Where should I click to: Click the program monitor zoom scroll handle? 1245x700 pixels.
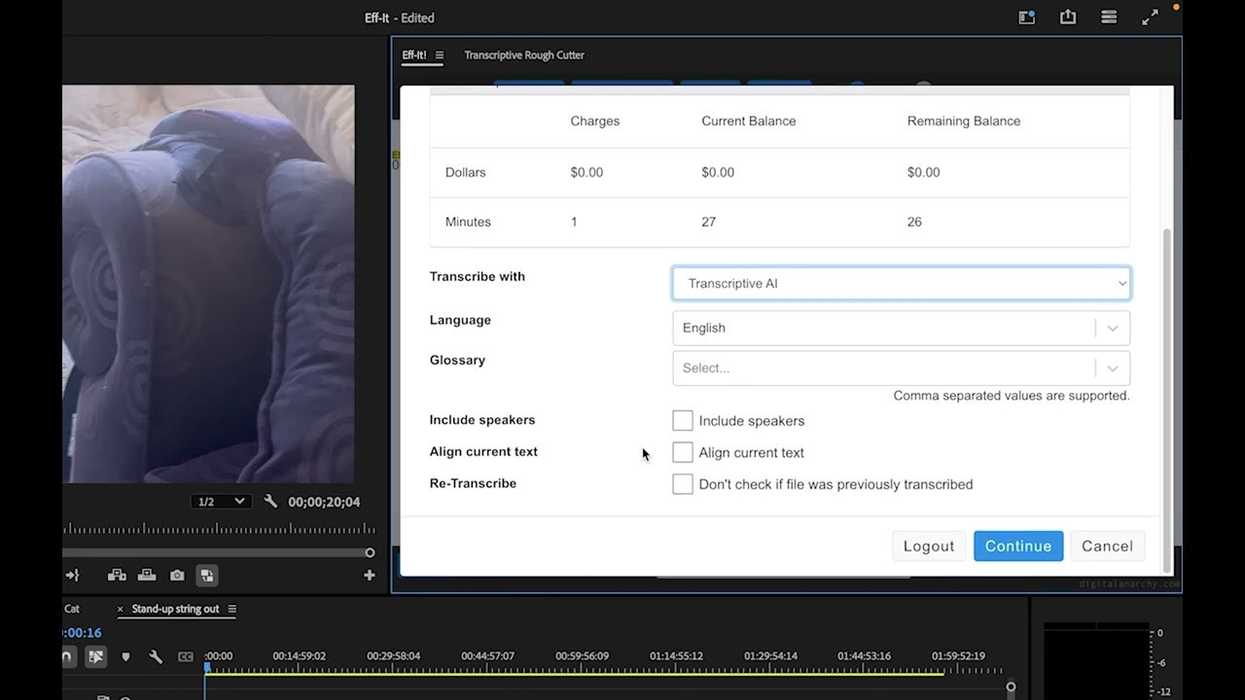(370, 552)
